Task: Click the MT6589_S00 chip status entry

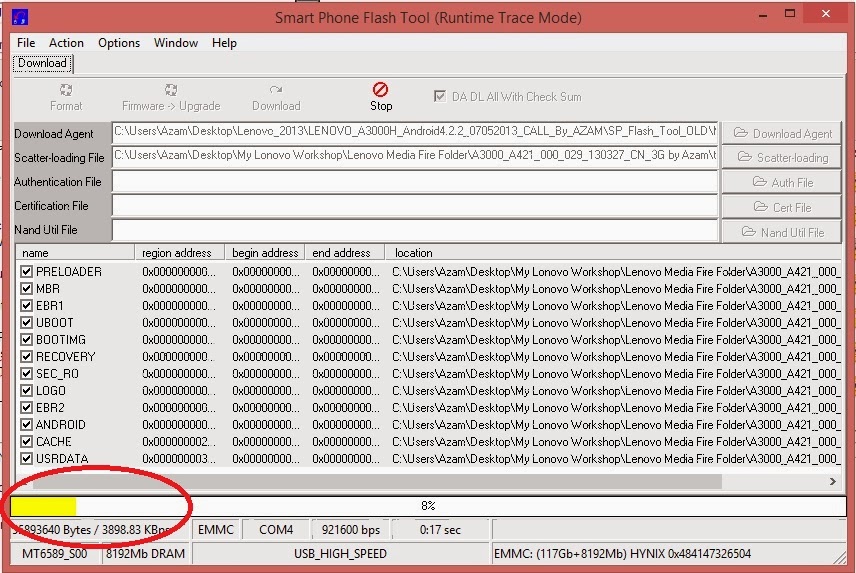Action: click(55, 554)
